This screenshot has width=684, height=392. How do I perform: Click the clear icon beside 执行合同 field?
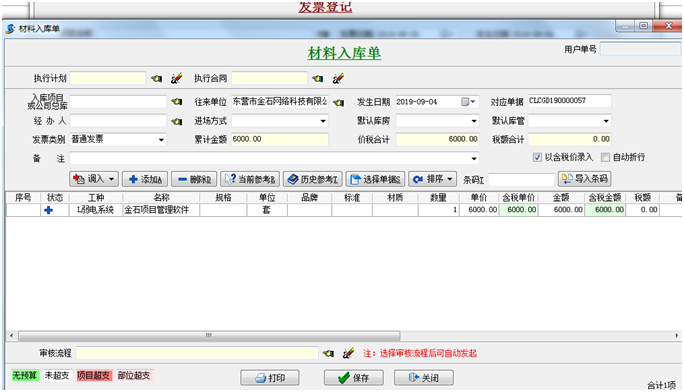pos(338,78)
